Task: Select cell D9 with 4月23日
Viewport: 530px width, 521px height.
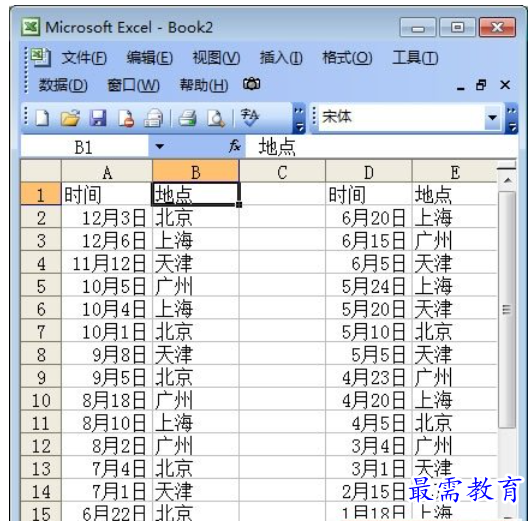Action: [x=369, y=377]
